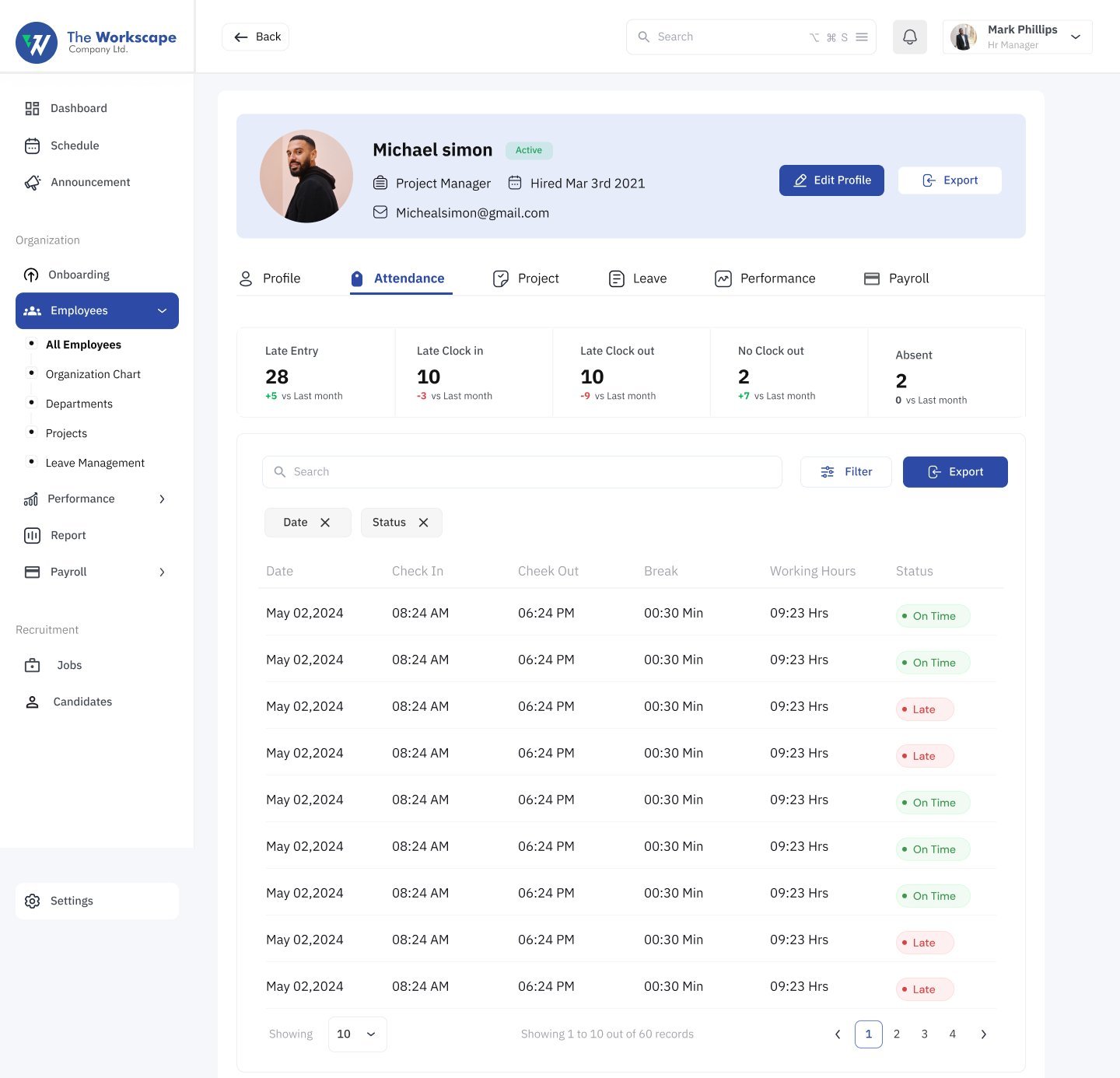The height and width of the screenshot is (1078, 1120).
Task: Open the notifications bell
Action: click(x=909, y=37)
